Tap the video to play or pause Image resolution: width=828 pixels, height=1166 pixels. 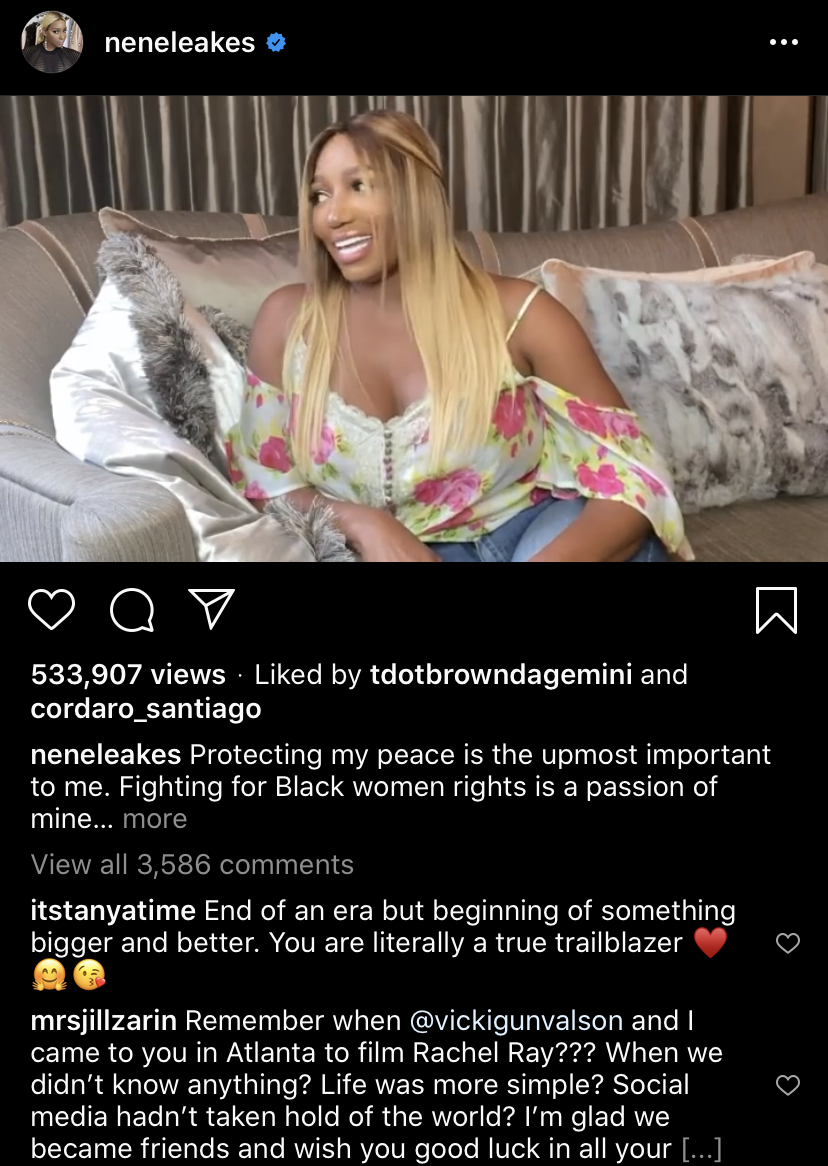[414, 328]
